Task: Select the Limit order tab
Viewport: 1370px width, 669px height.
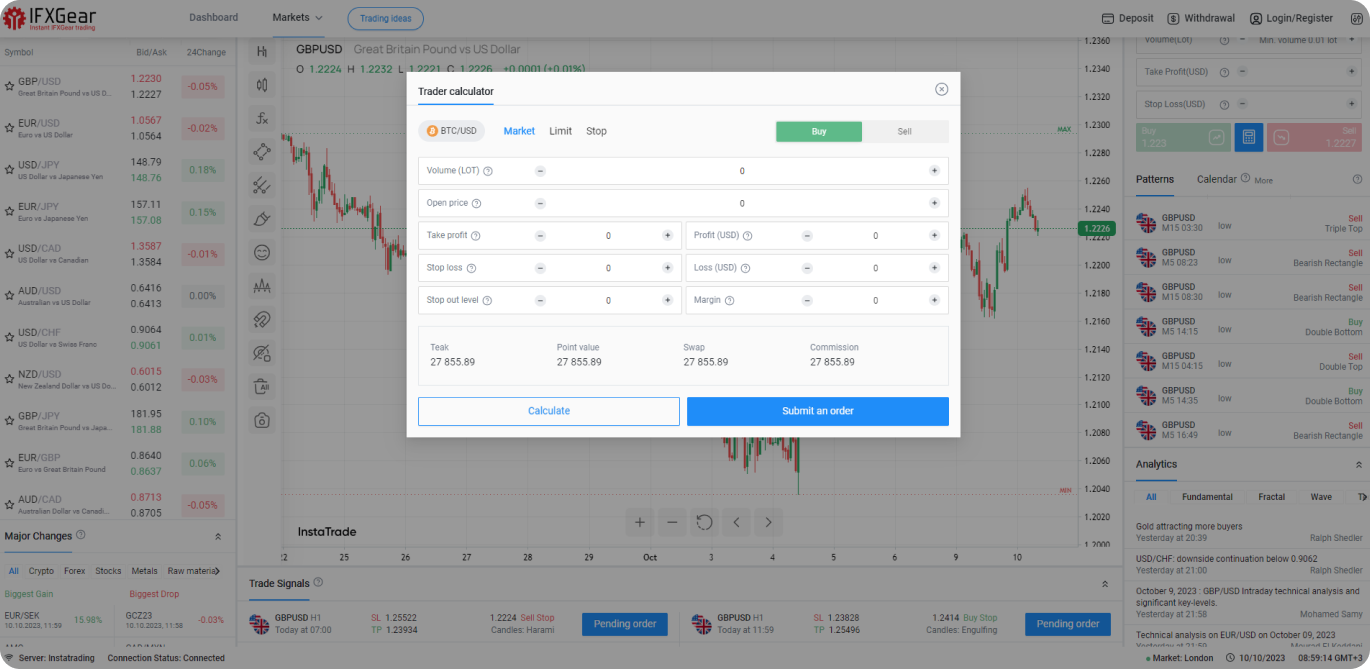Action: click(560, 131)
